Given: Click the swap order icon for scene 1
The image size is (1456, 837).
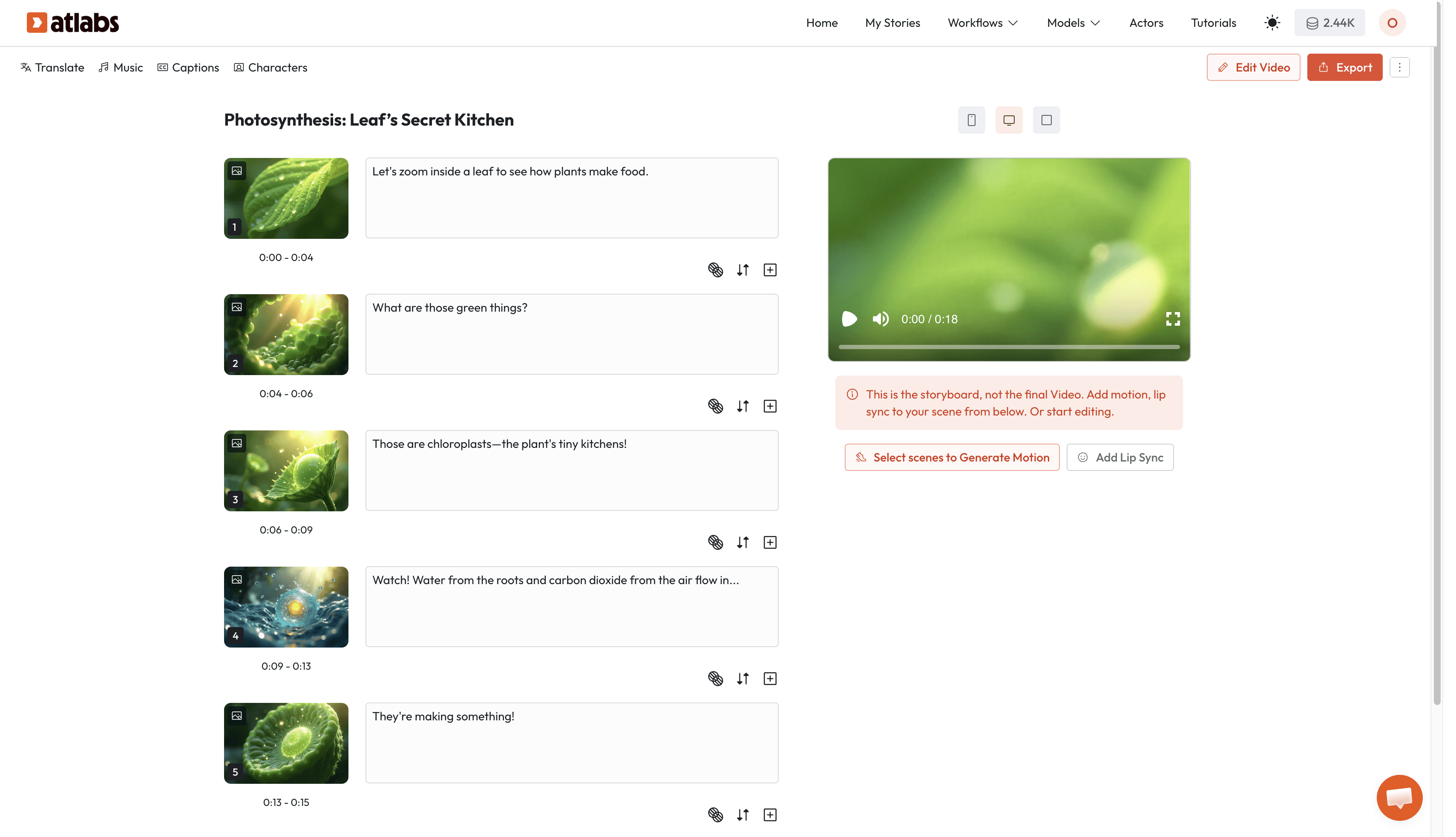Looking at the screenshot, I should tap(742, 269).
